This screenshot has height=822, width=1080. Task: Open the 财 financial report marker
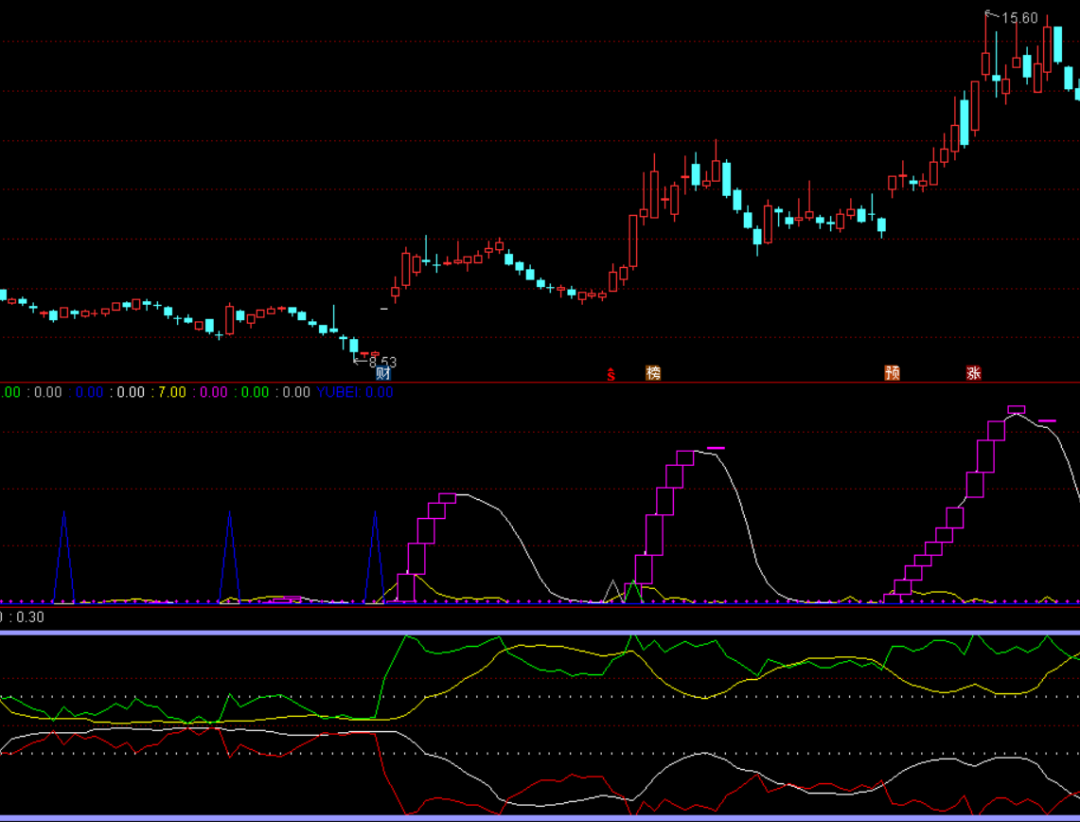click(383, 373)
